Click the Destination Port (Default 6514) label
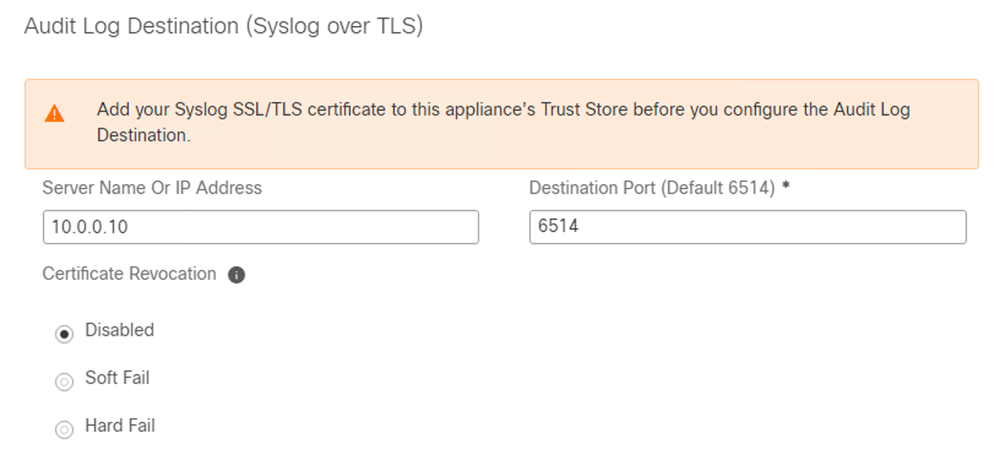This screenshot has width=999, height=454. pyautogui.click(x=652, y=188)
